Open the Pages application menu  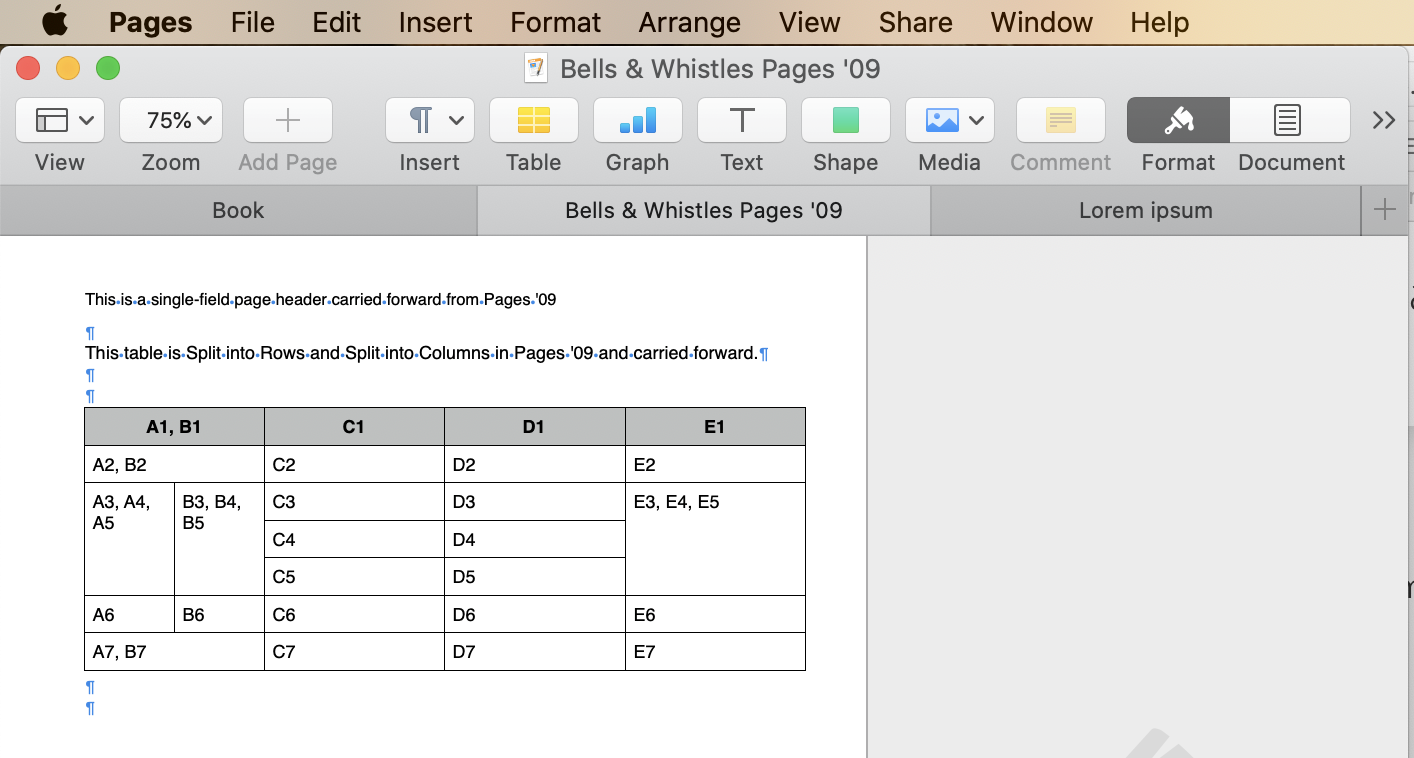click(151, 22)
